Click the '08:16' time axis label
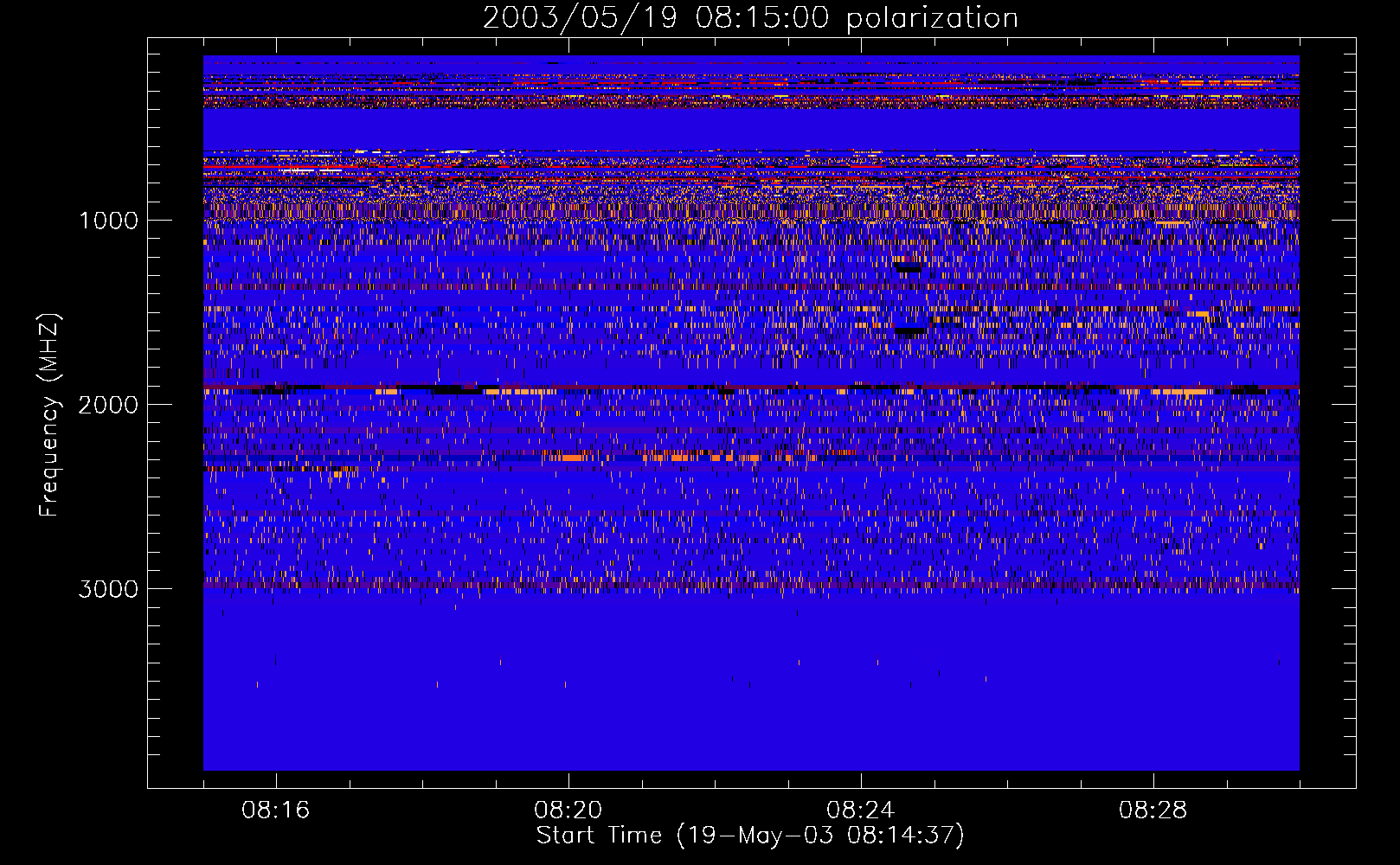The height and width of the screenshot is (865, 1400). pyautogui.click(x=276, y=811)
